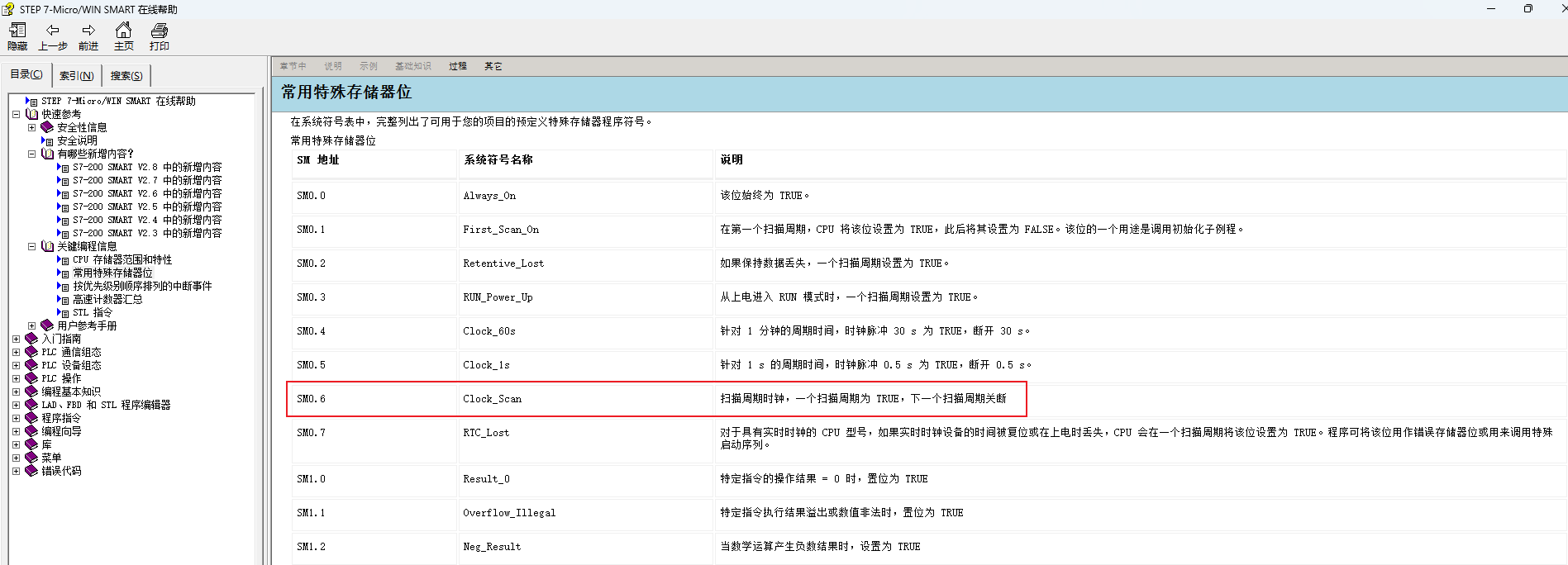Screen dimensions: 1568x565
Task: Click the open book icon beside 快速参考
Action: [x=31, y=114]
